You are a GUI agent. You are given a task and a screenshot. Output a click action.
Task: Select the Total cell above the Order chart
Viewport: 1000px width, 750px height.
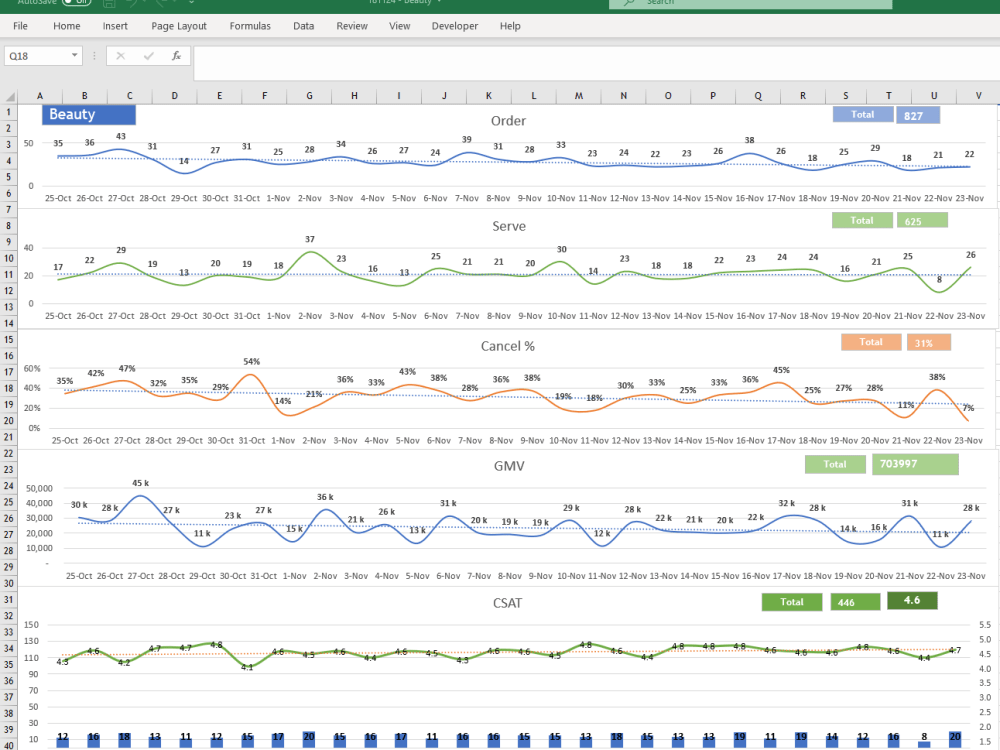tap(862, 114)
